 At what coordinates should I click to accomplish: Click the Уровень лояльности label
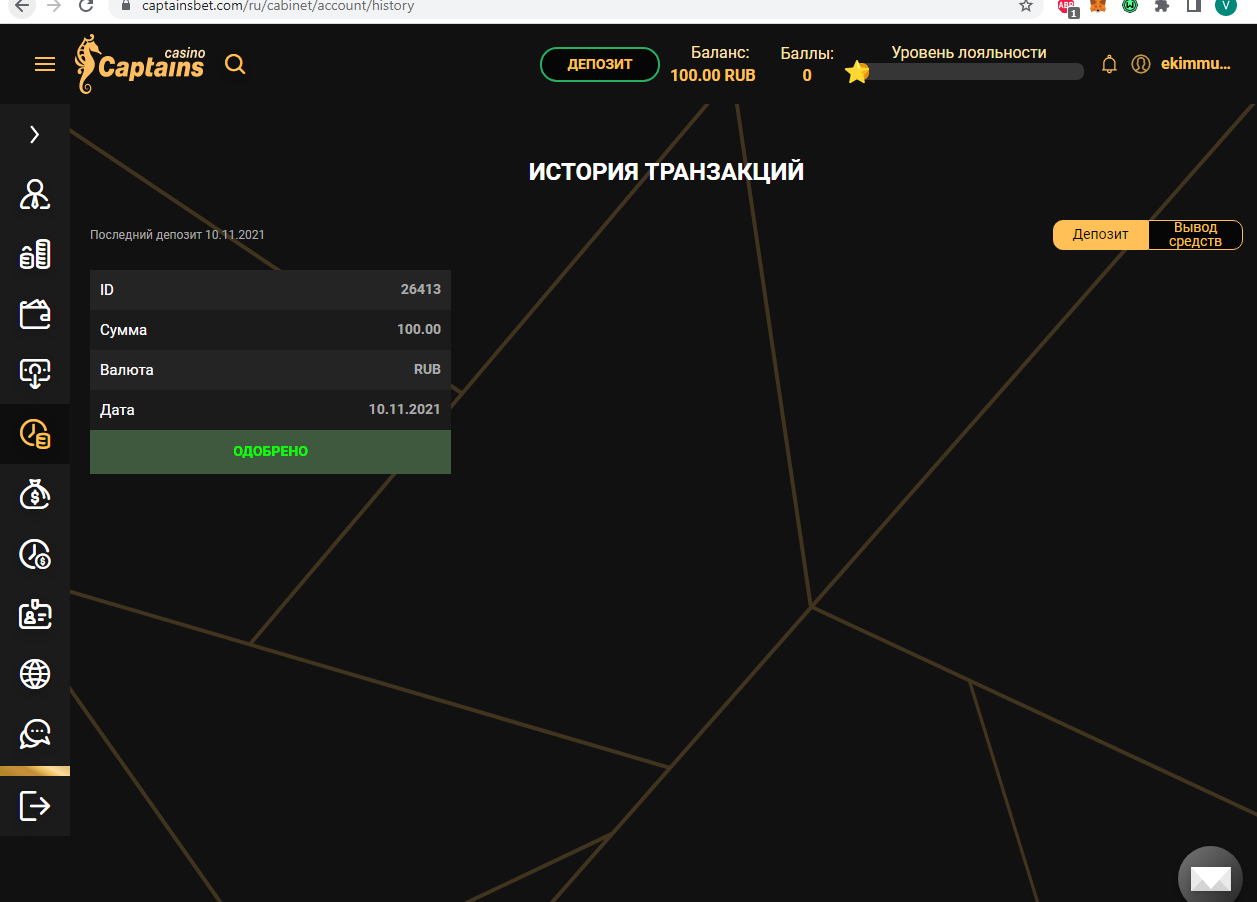[x=969, y=53]
